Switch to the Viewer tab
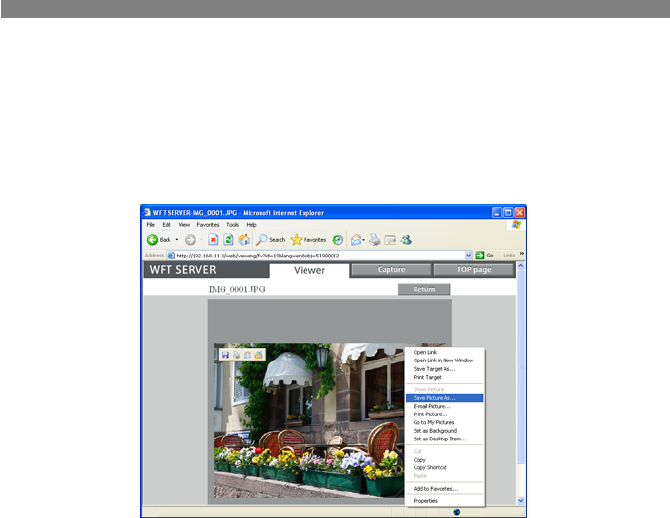This screenshot has width=670, height=518. coord(309,271)
